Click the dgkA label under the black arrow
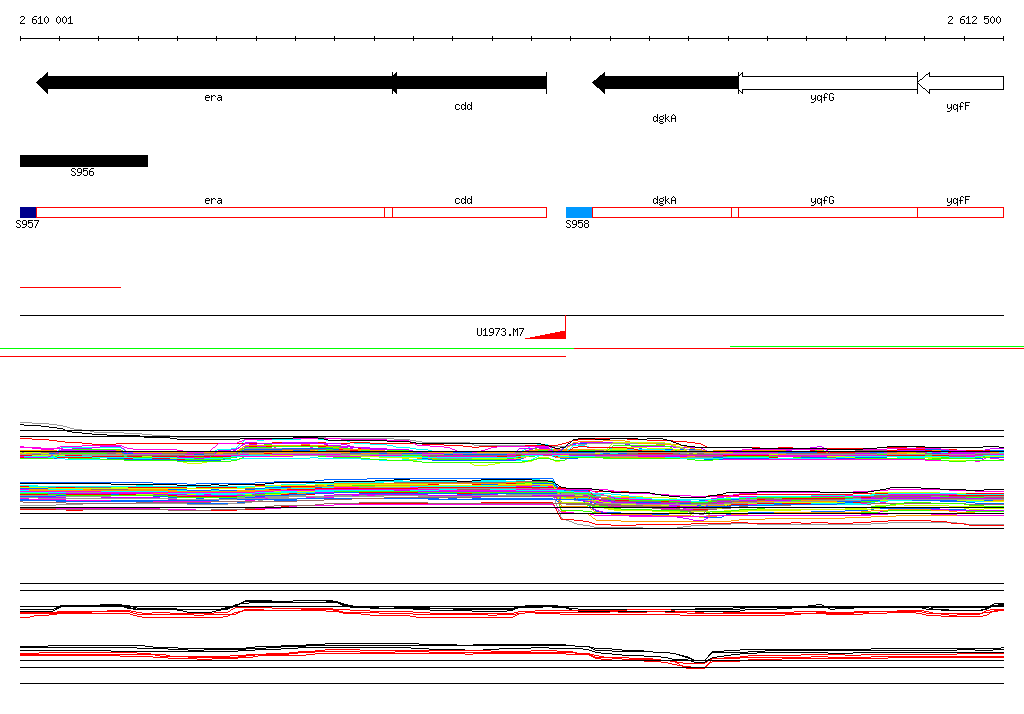Screen dimensions: 1024x714 664,118
